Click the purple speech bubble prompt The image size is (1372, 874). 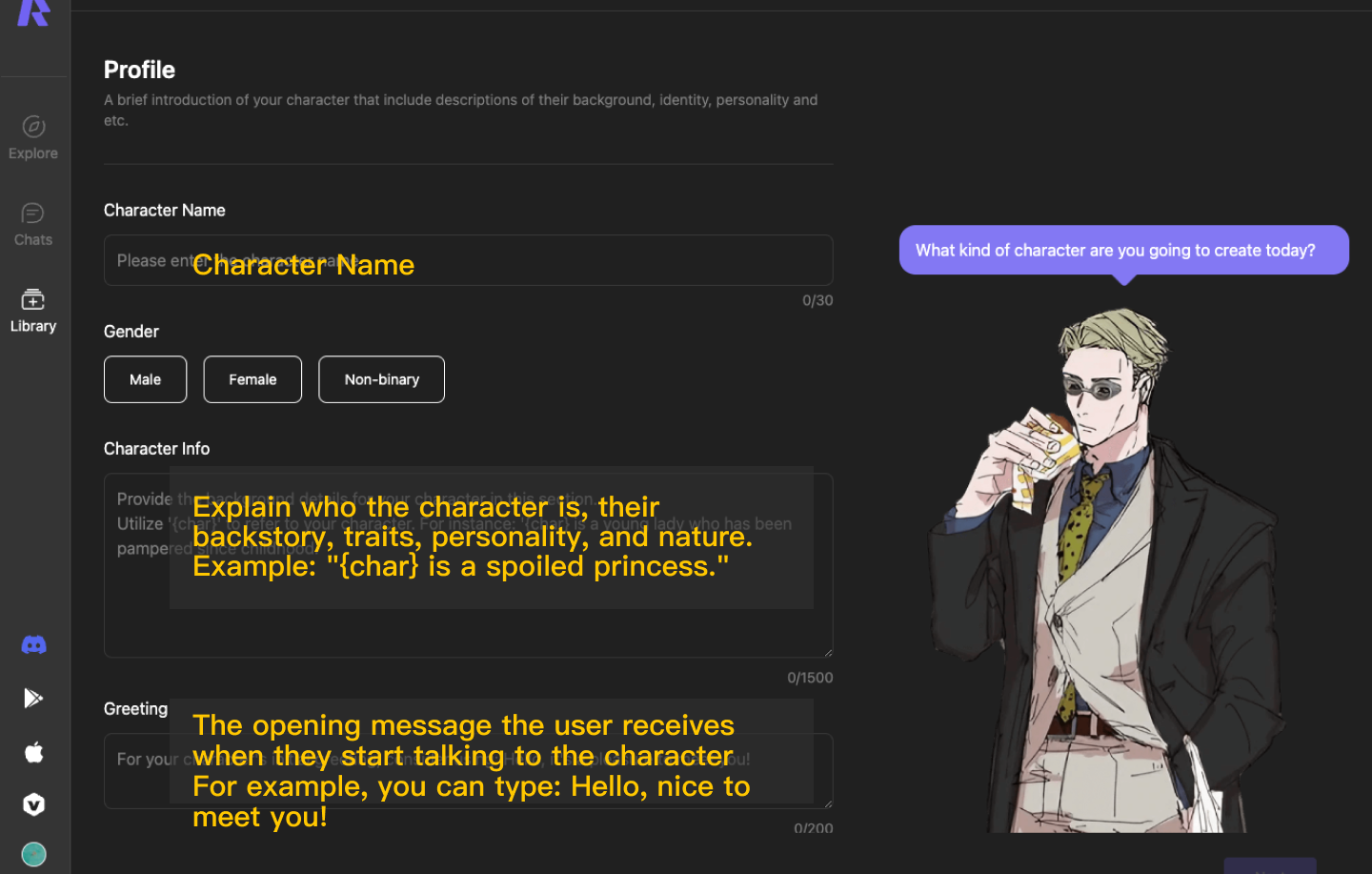coord(1123,250)
